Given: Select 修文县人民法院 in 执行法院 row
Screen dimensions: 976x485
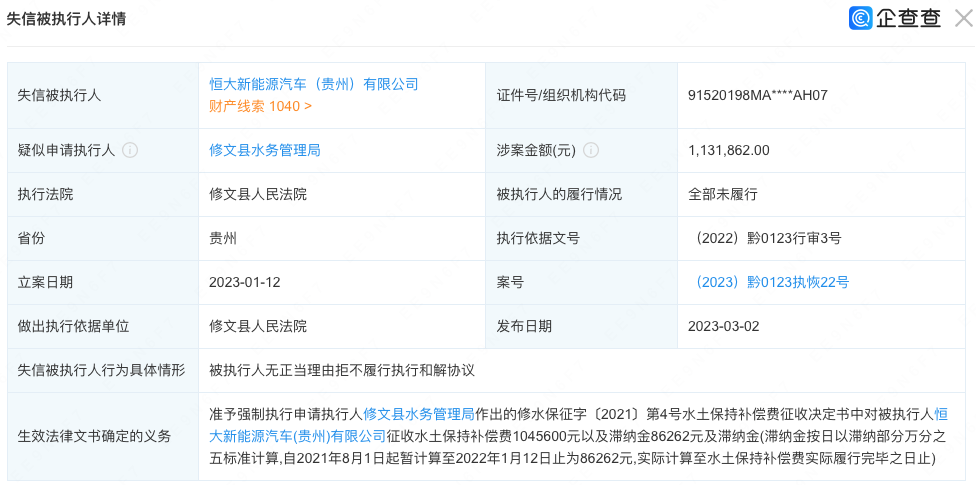Looking at the screenshot, I should 258,194.
